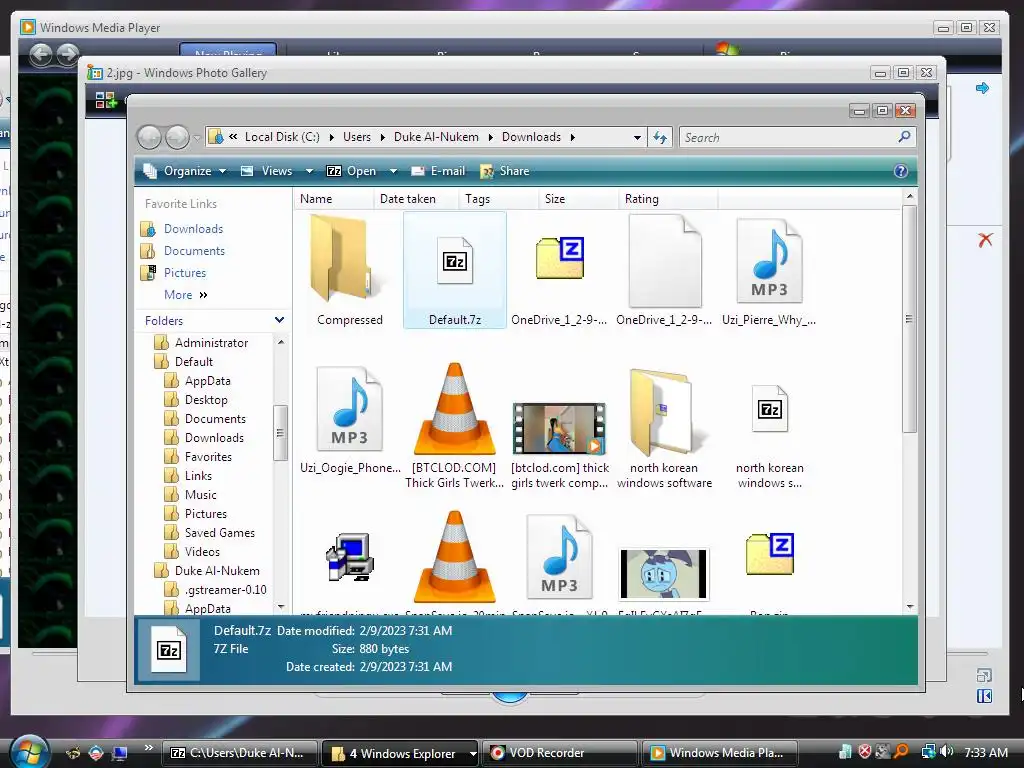Select the Default.7z file icon
This screenshot has height=768, width=1024.
click(455, 261)
